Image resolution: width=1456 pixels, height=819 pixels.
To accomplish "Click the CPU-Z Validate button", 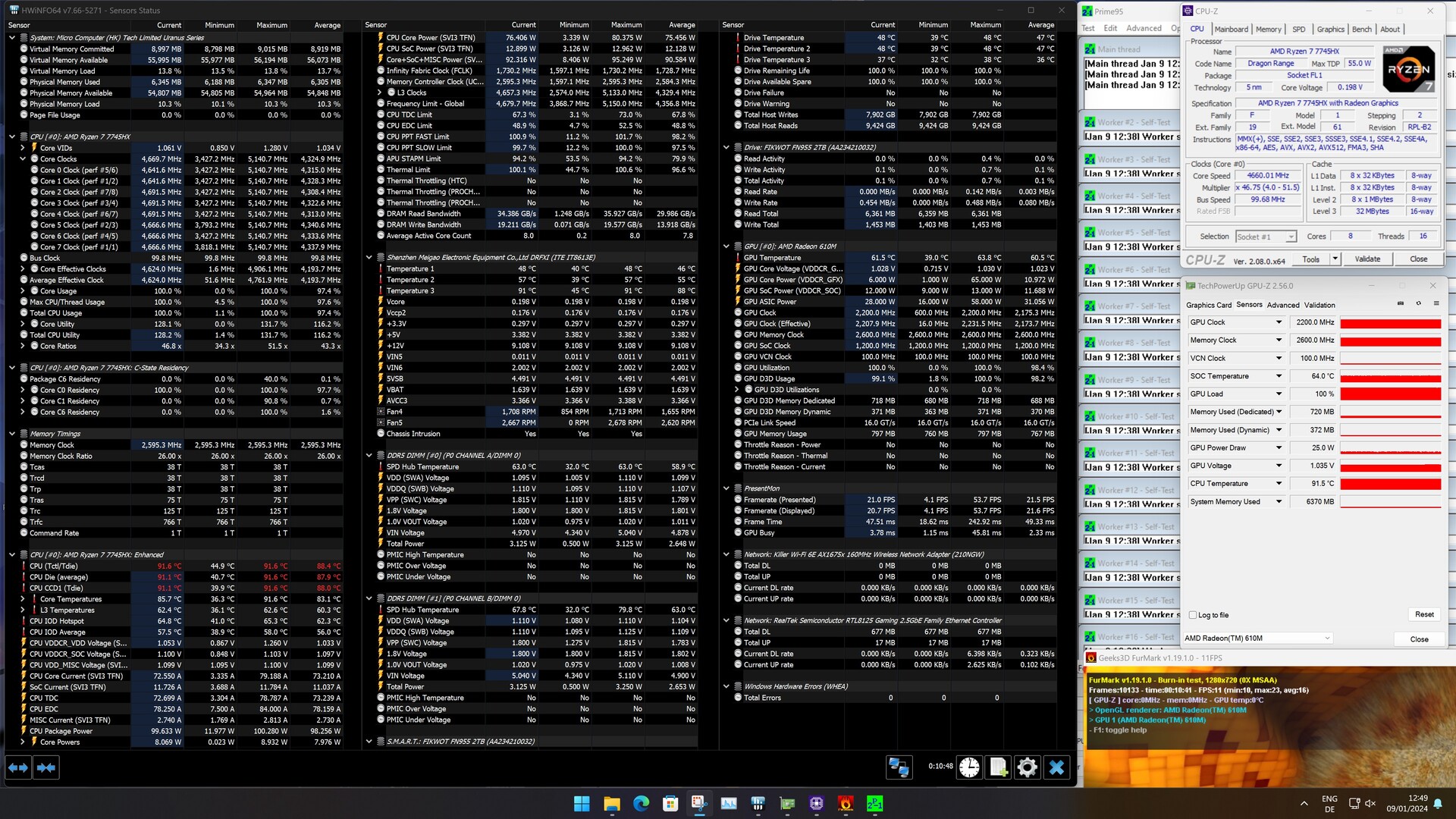I will 1367,259.
